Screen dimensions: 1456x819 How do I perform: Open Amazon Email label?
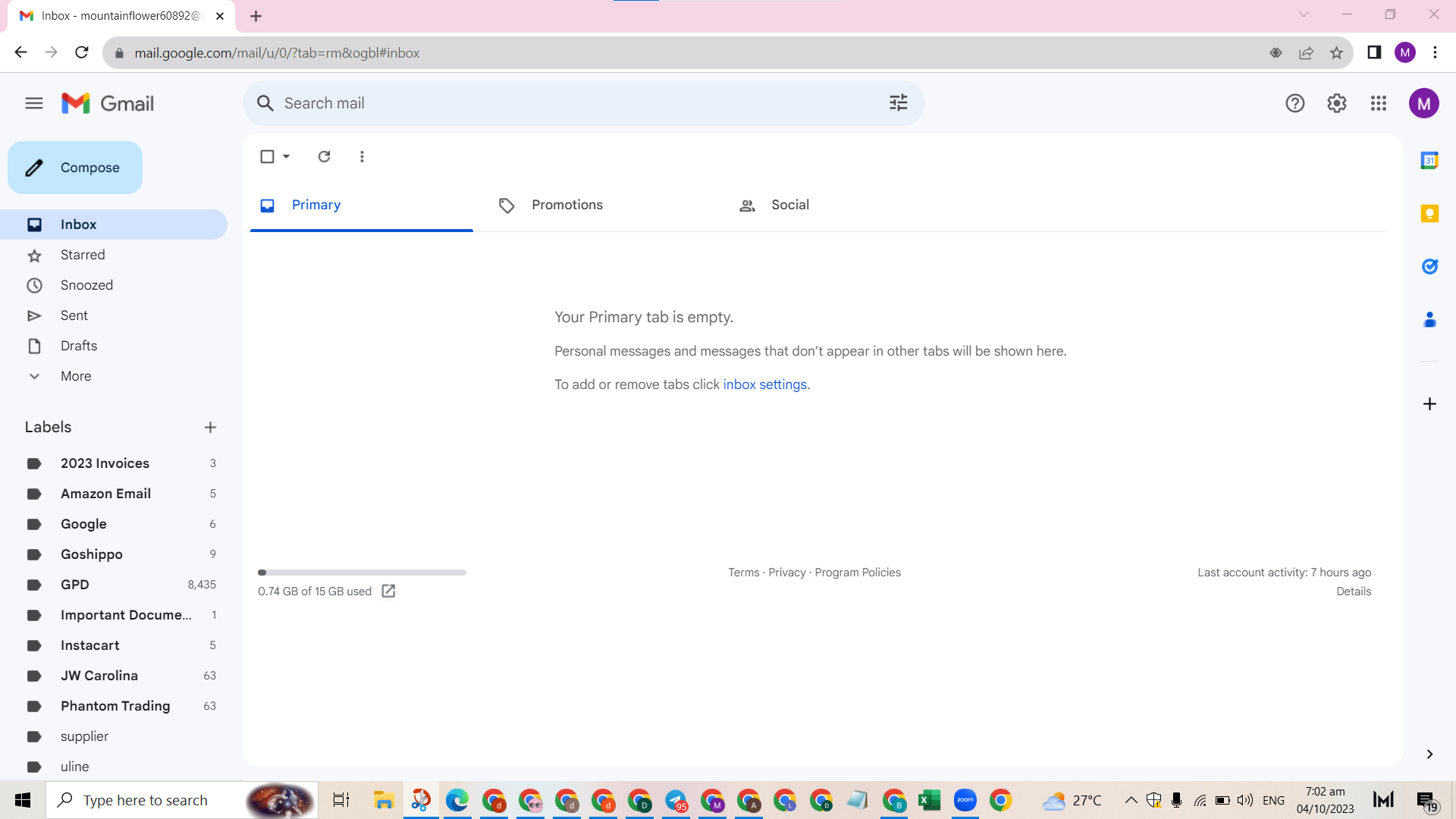pyautogui.click(x=114, y=494)
